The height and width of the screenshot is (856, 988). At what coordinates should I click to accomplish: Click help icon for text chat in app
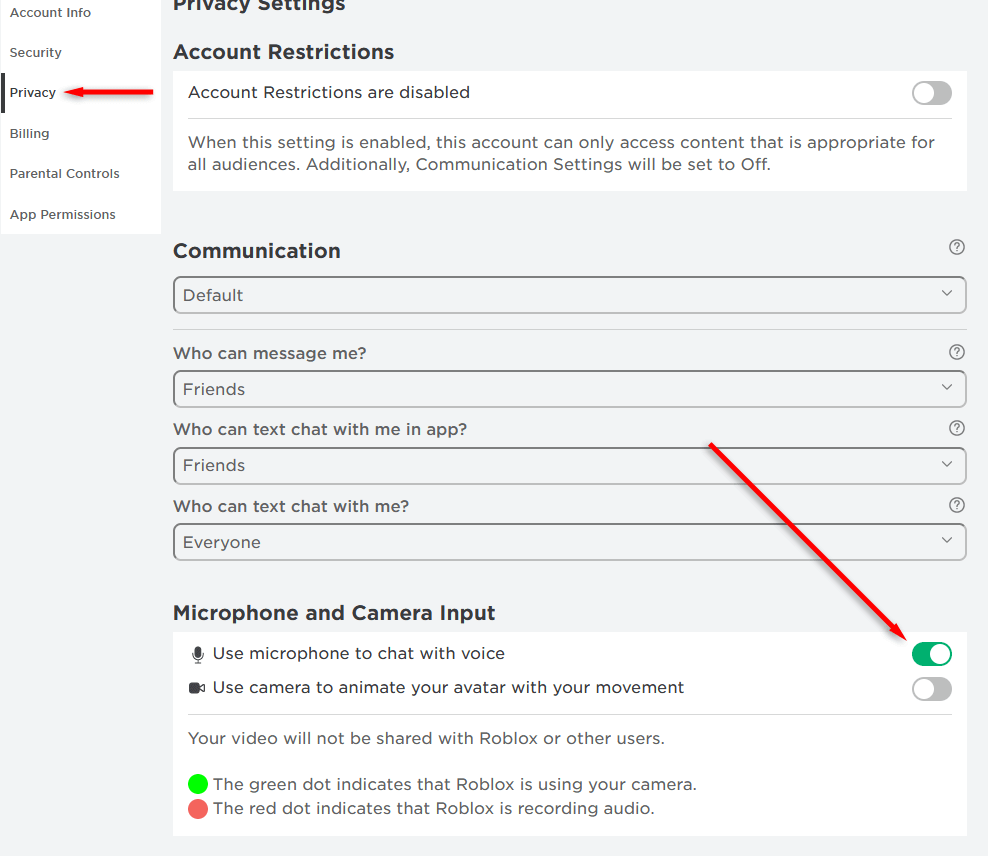[x=957, y=428]
